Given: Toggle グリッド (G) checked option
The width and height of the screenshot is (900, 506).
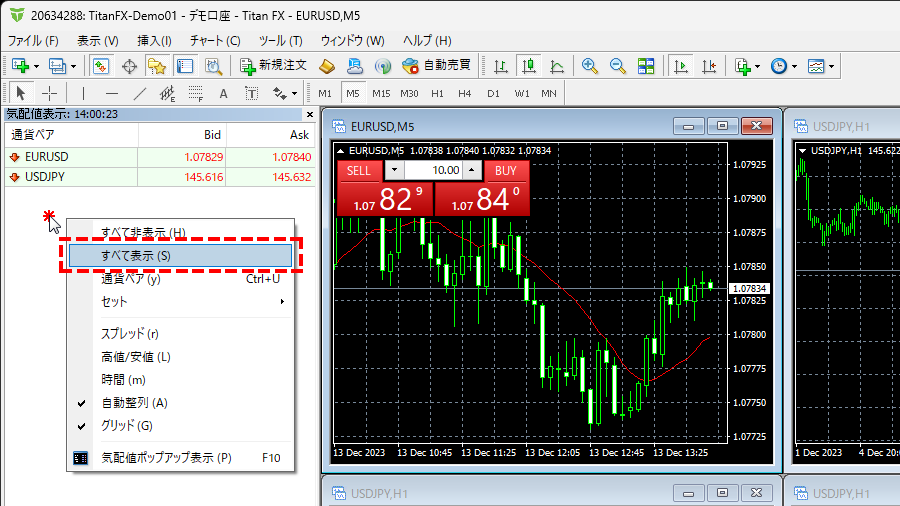Looking at the screenshot, I should (x=181, y=426).
